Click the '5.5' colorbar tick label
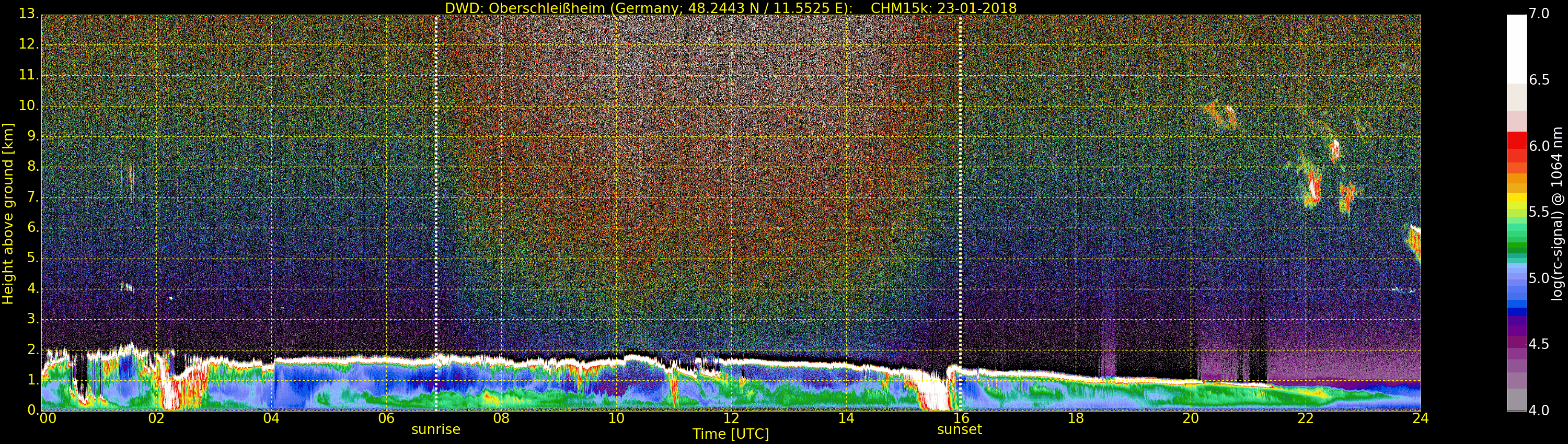1568x444 pixels. [1539, 212]
